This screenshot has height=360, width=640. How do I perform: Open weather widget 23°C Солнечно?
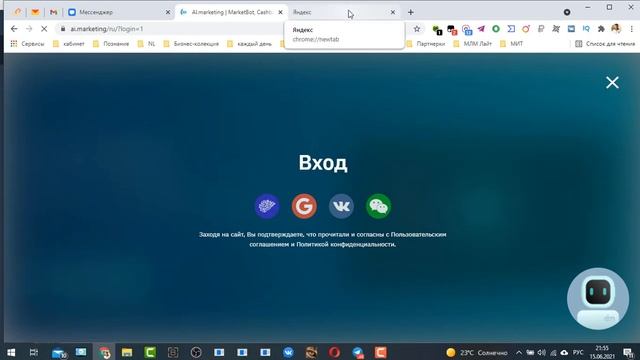pos(477,353)
